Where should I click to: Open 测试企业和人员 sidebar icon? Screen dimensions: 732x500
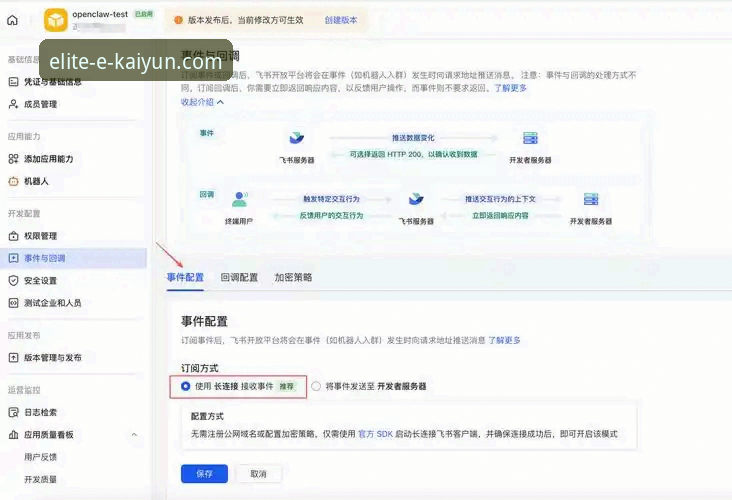(14, 303)
